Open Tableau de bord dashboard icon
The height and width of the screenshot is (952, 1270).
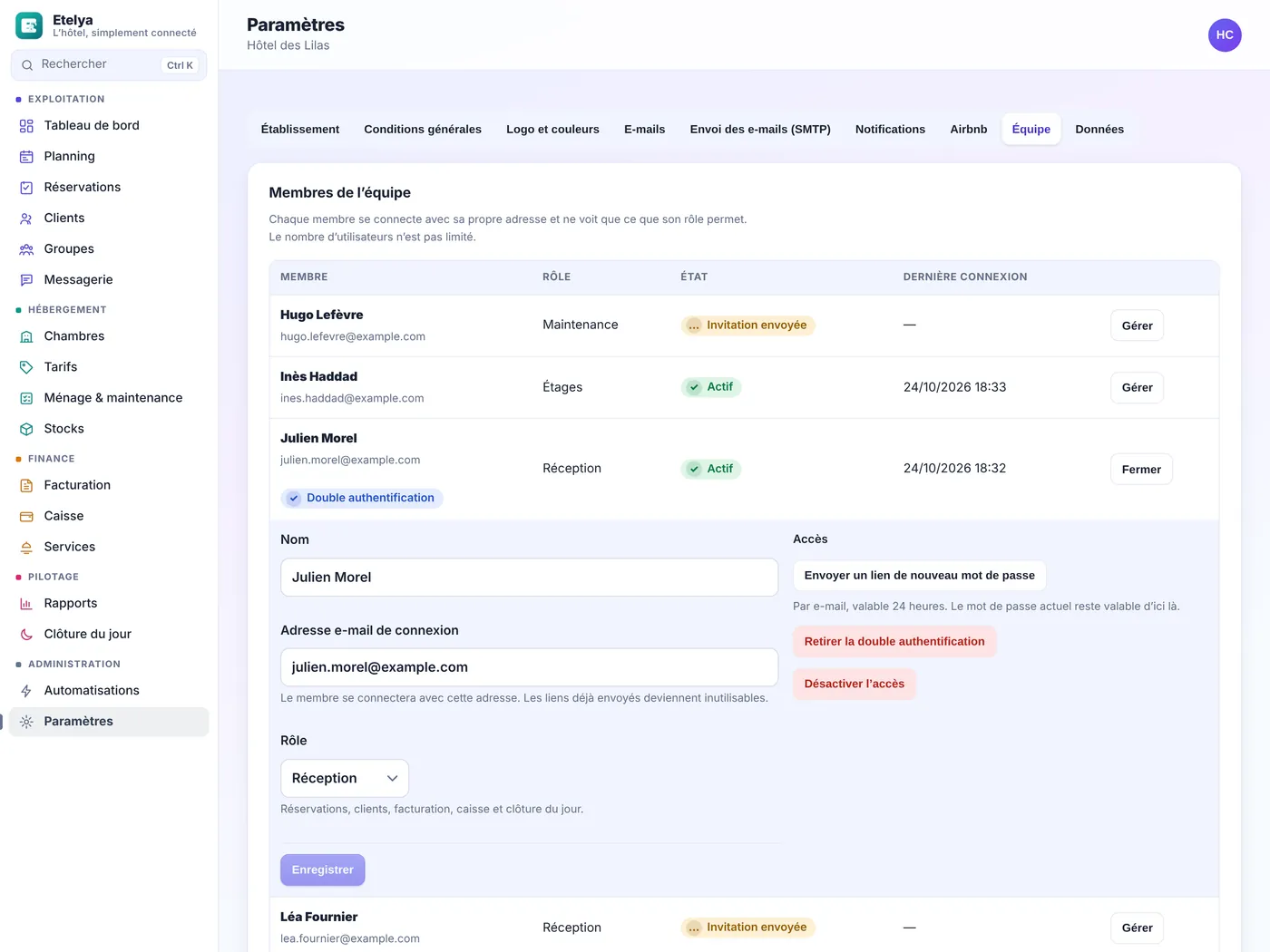tap(26, 126)
